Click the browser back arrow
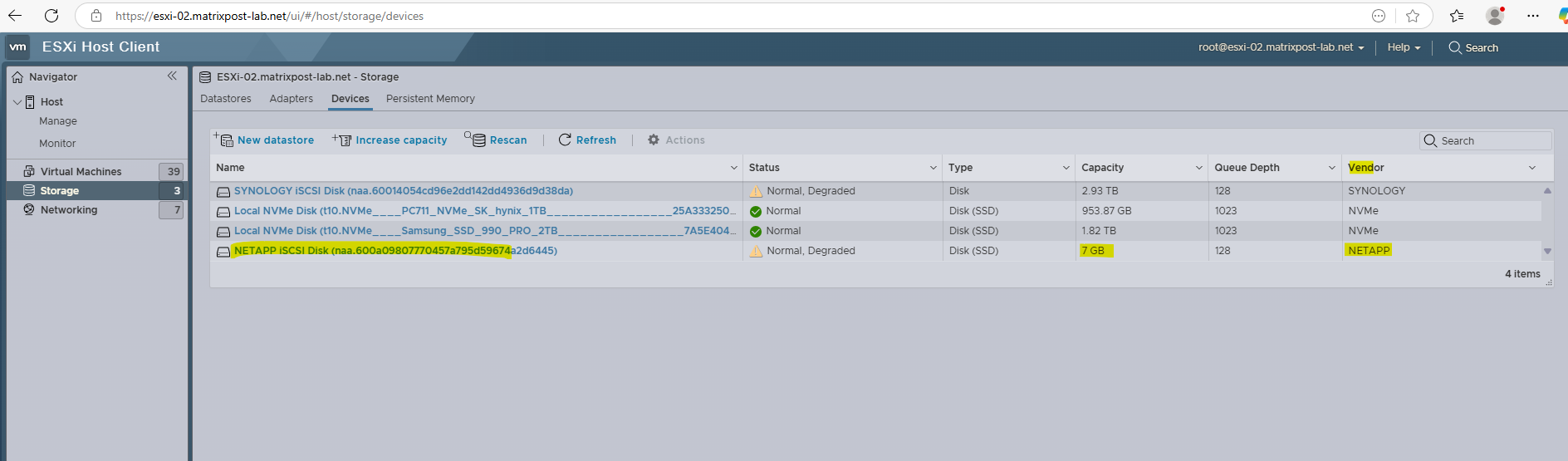The image size is (1568, 461). (15, 16)
